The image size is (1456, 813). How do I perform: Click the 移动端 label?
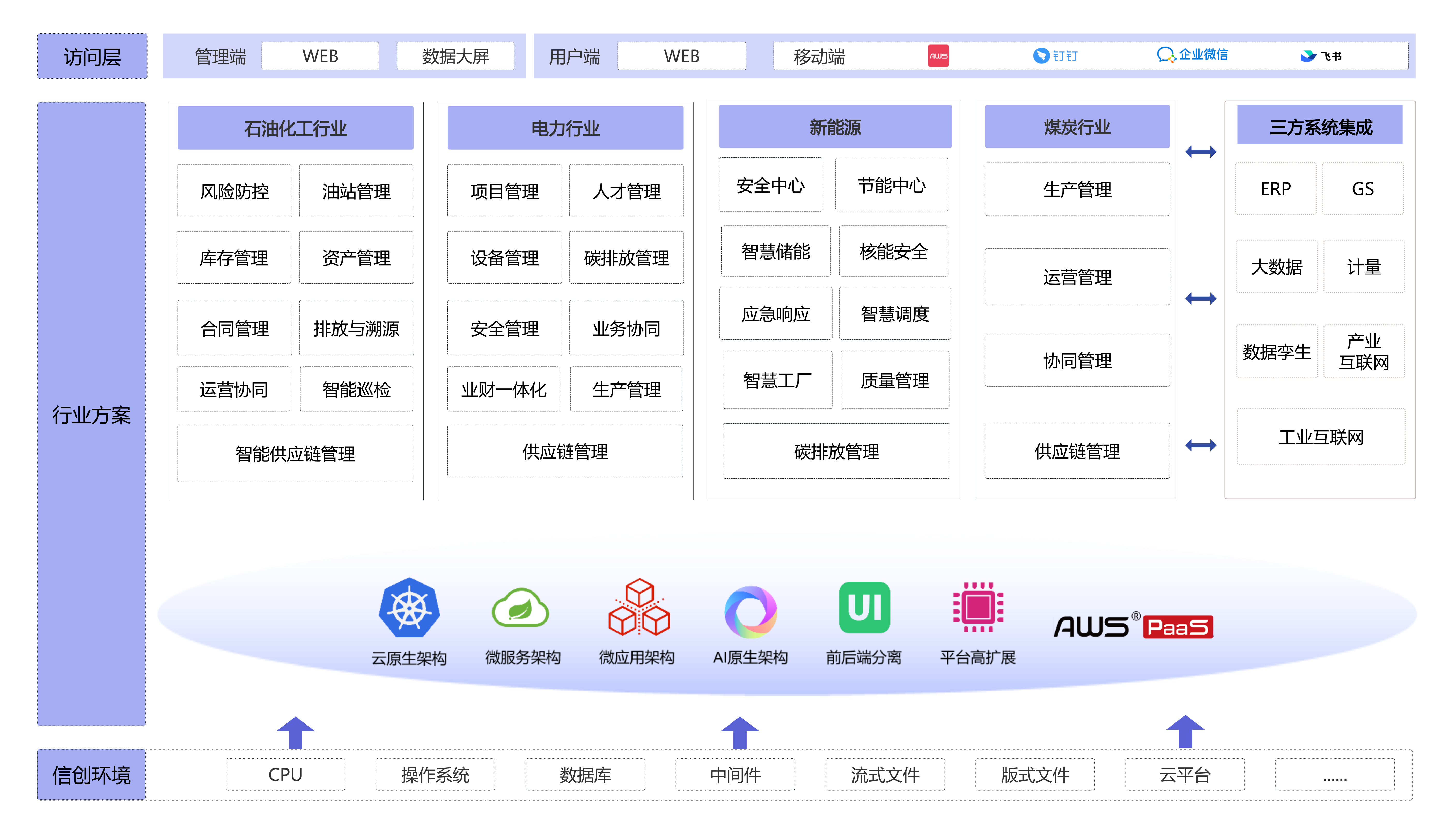click(x=819, y=57)
